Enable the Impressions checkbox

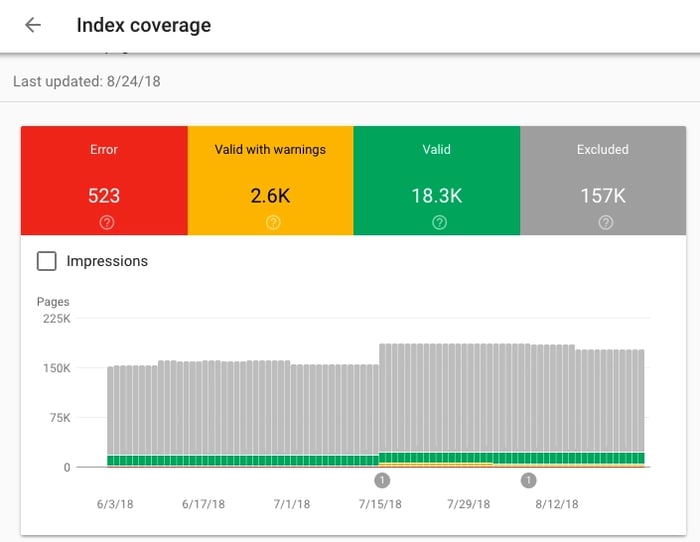coord(46,261)
